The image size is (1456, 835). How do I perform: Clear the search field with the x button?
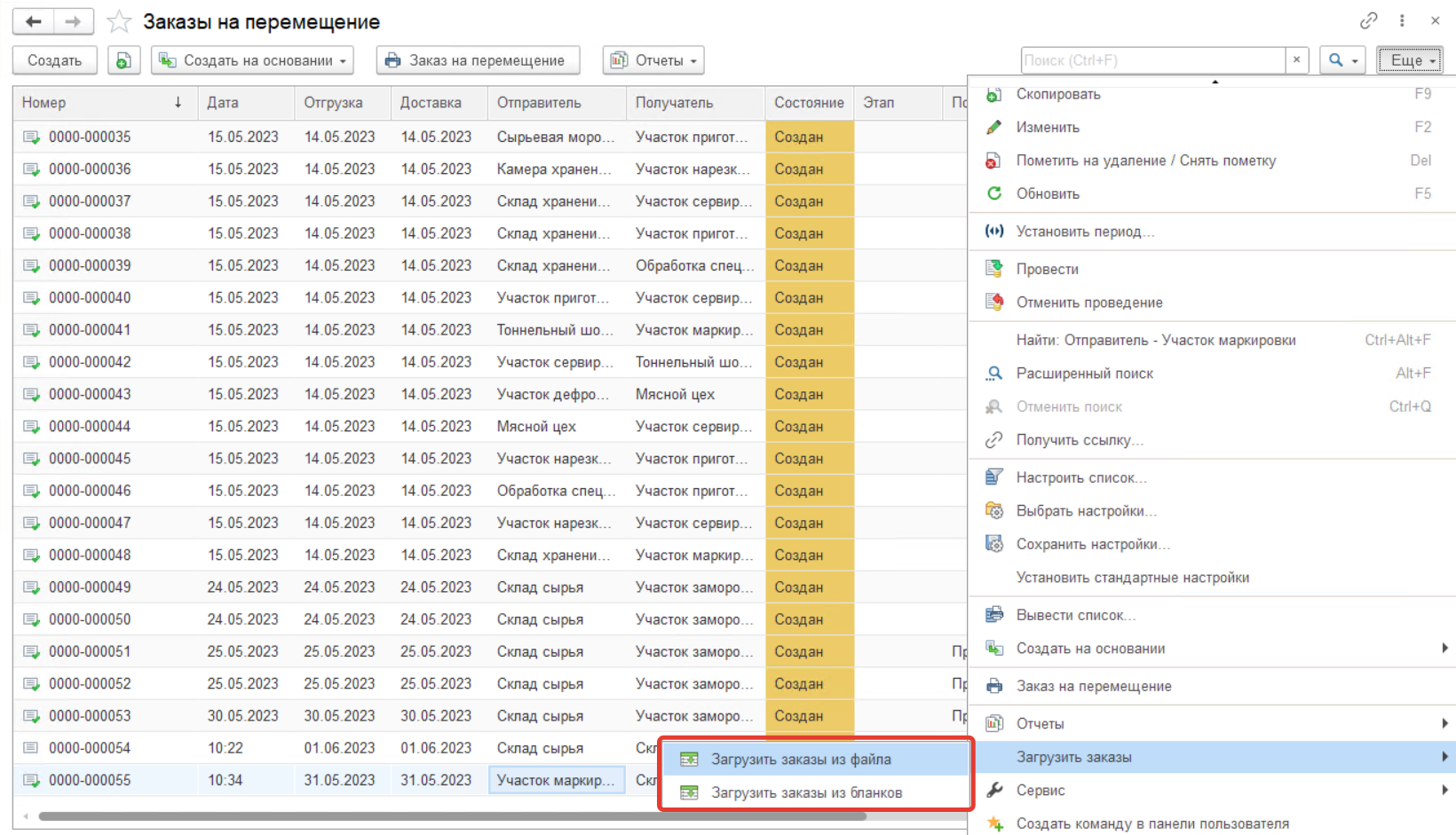click(x=1296, y=59)
